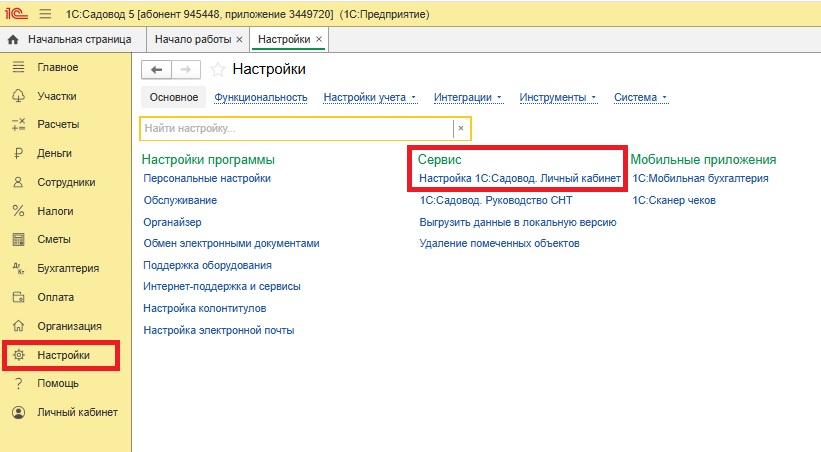Open the Бухгалтерия sidebar label

[68, 268]
